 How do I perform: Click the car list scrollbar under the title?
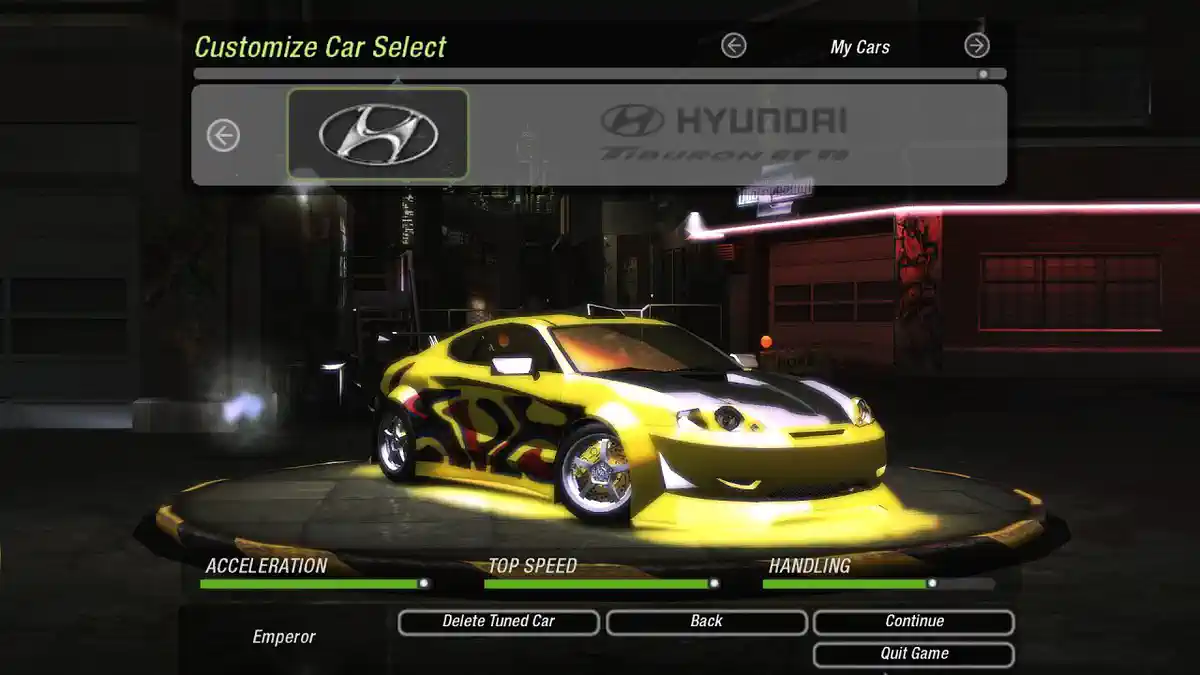[600, 74]
